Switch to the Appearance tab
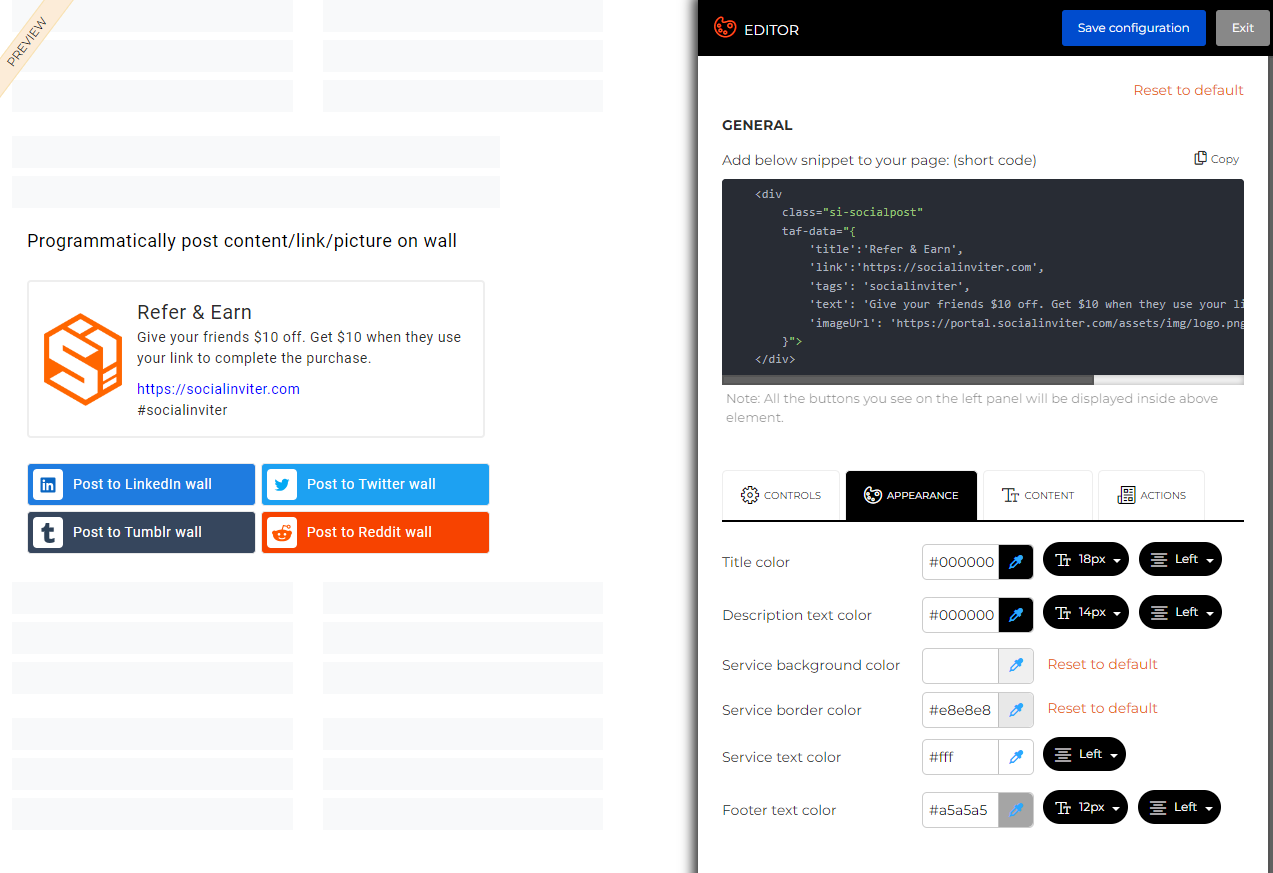 (911, 495)
